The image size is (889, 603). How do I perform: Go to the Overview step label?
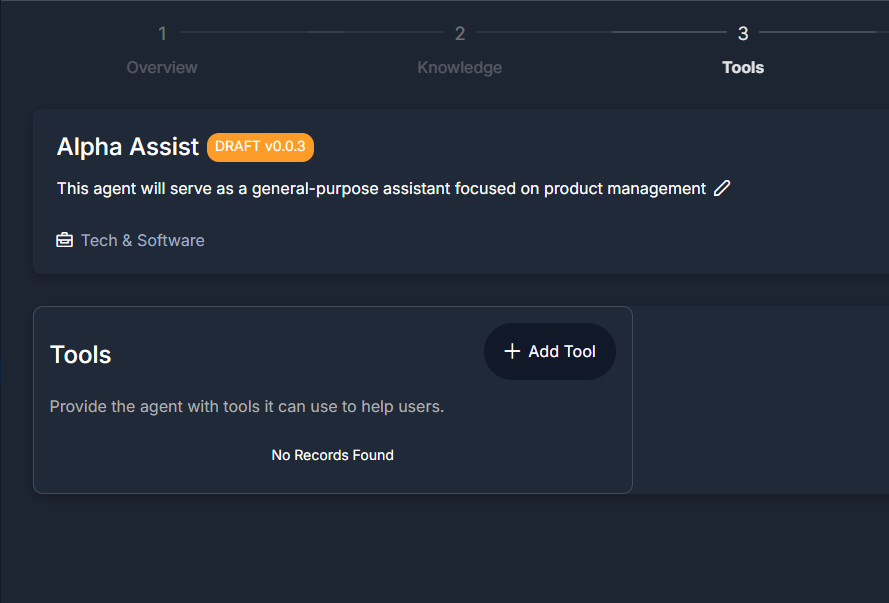[162, 67]
